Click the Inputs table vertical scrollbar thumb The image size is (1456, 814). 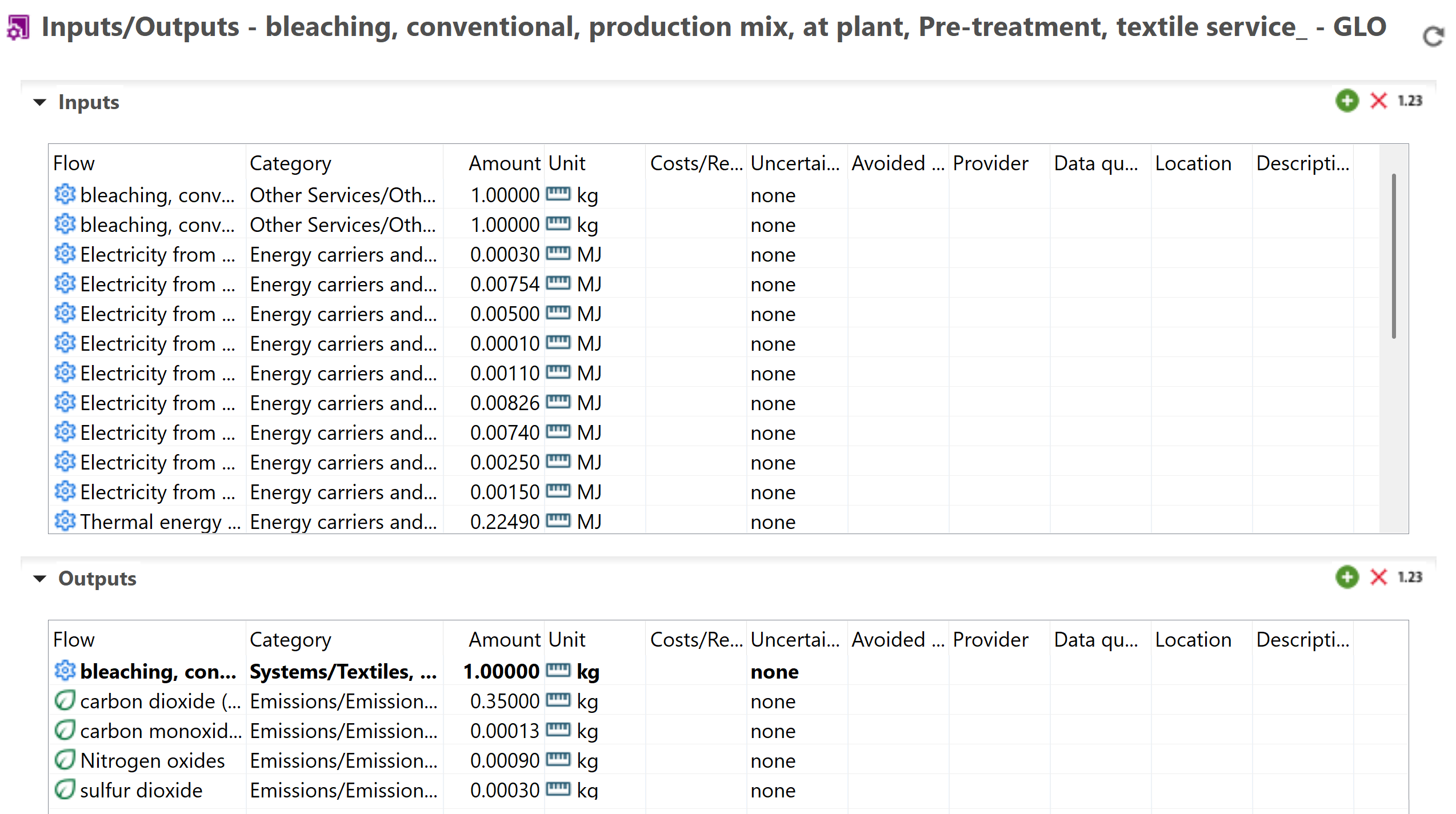coord(1393,257)
